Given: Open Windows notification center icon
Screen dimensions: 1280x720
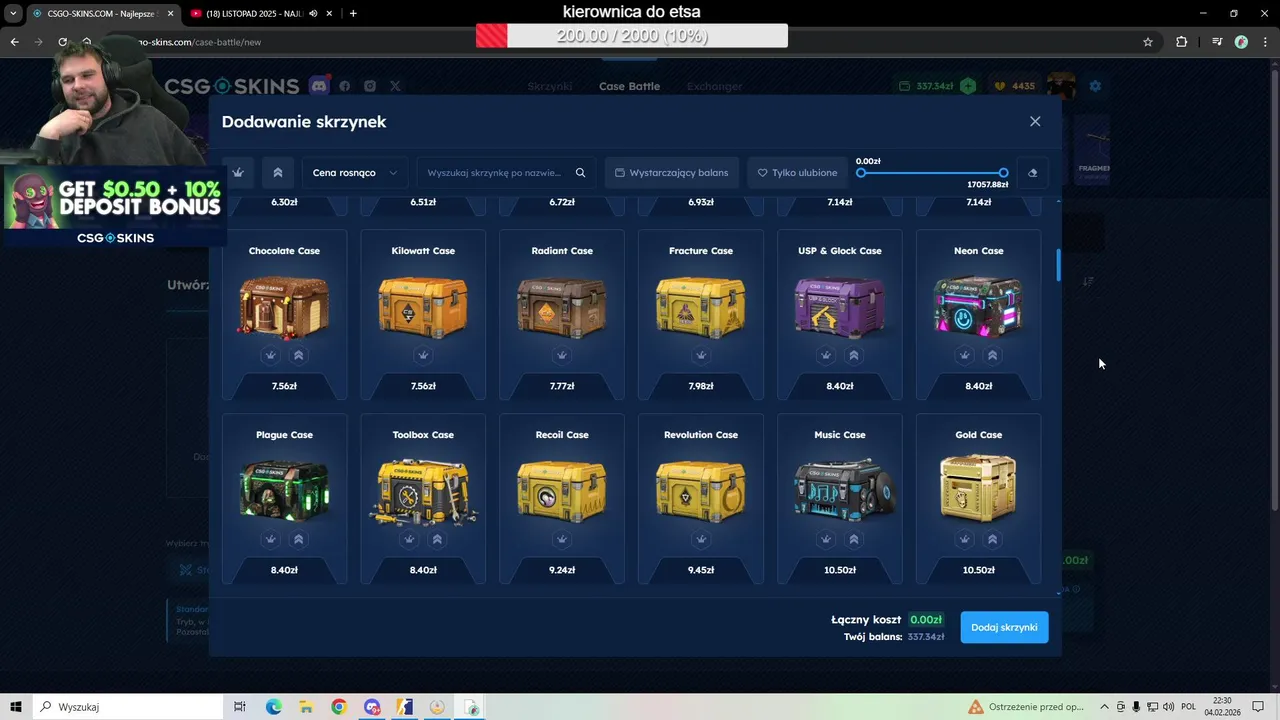Looking at the screenshot, I should coord(1259,707).
